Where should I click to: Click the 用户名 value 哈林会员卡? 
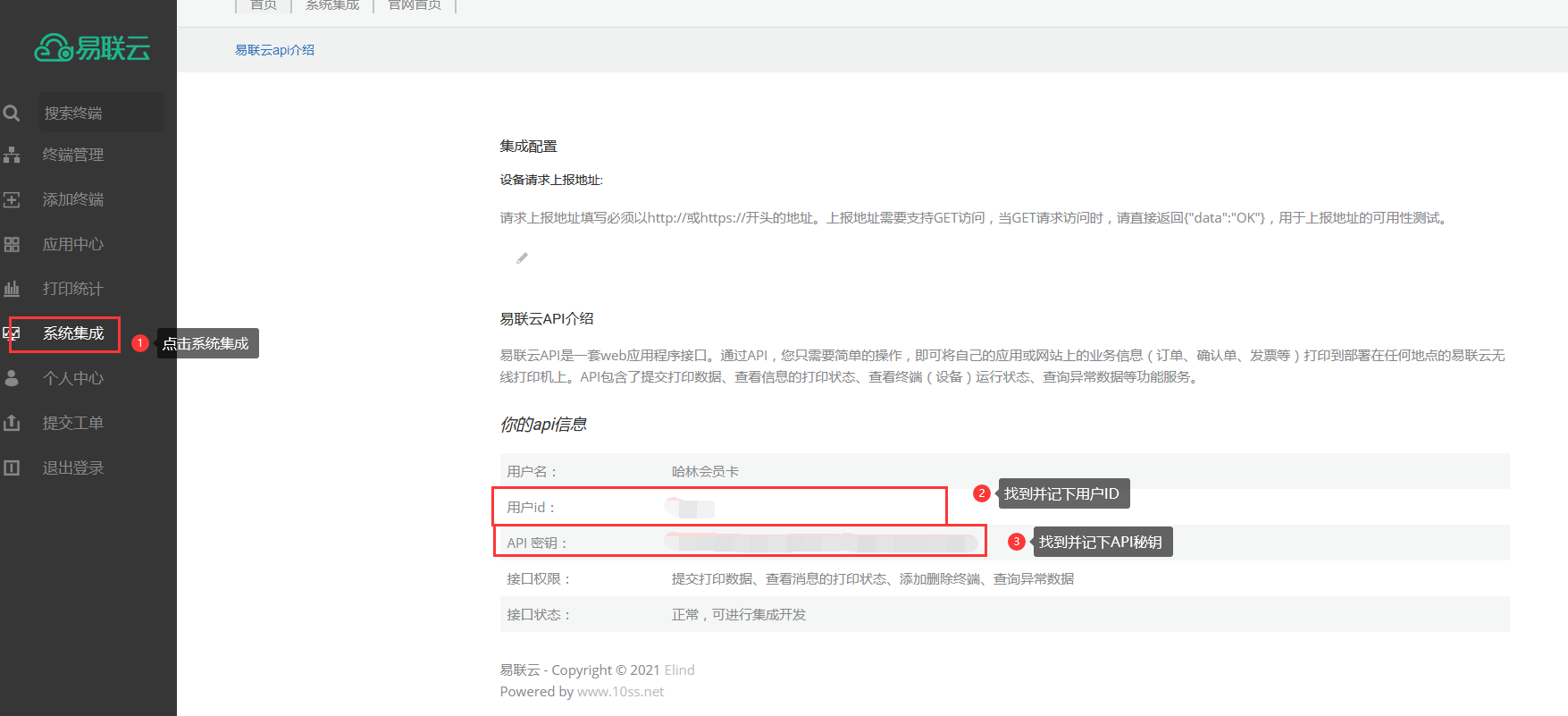tap(705, 471)
